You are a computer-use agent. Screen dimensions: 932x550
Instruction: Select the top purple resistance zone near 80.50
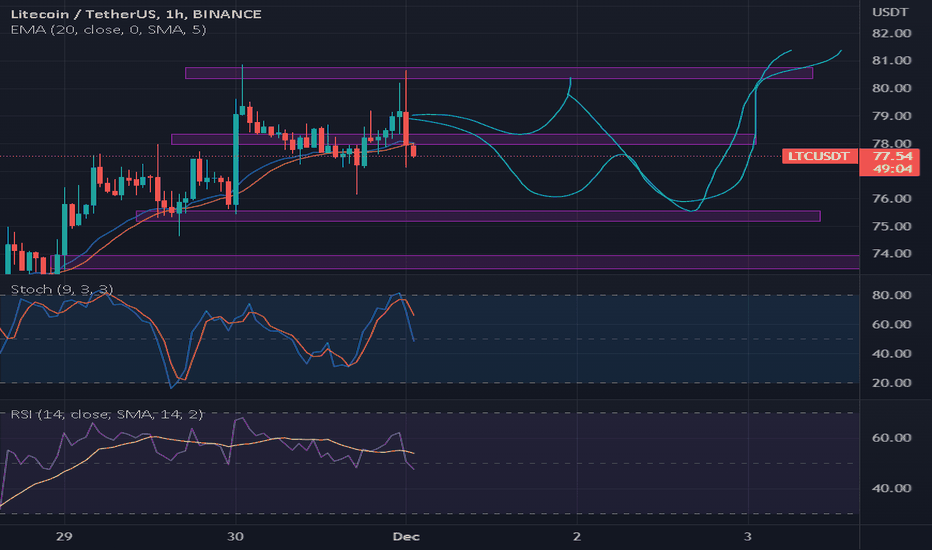point(499,73)
